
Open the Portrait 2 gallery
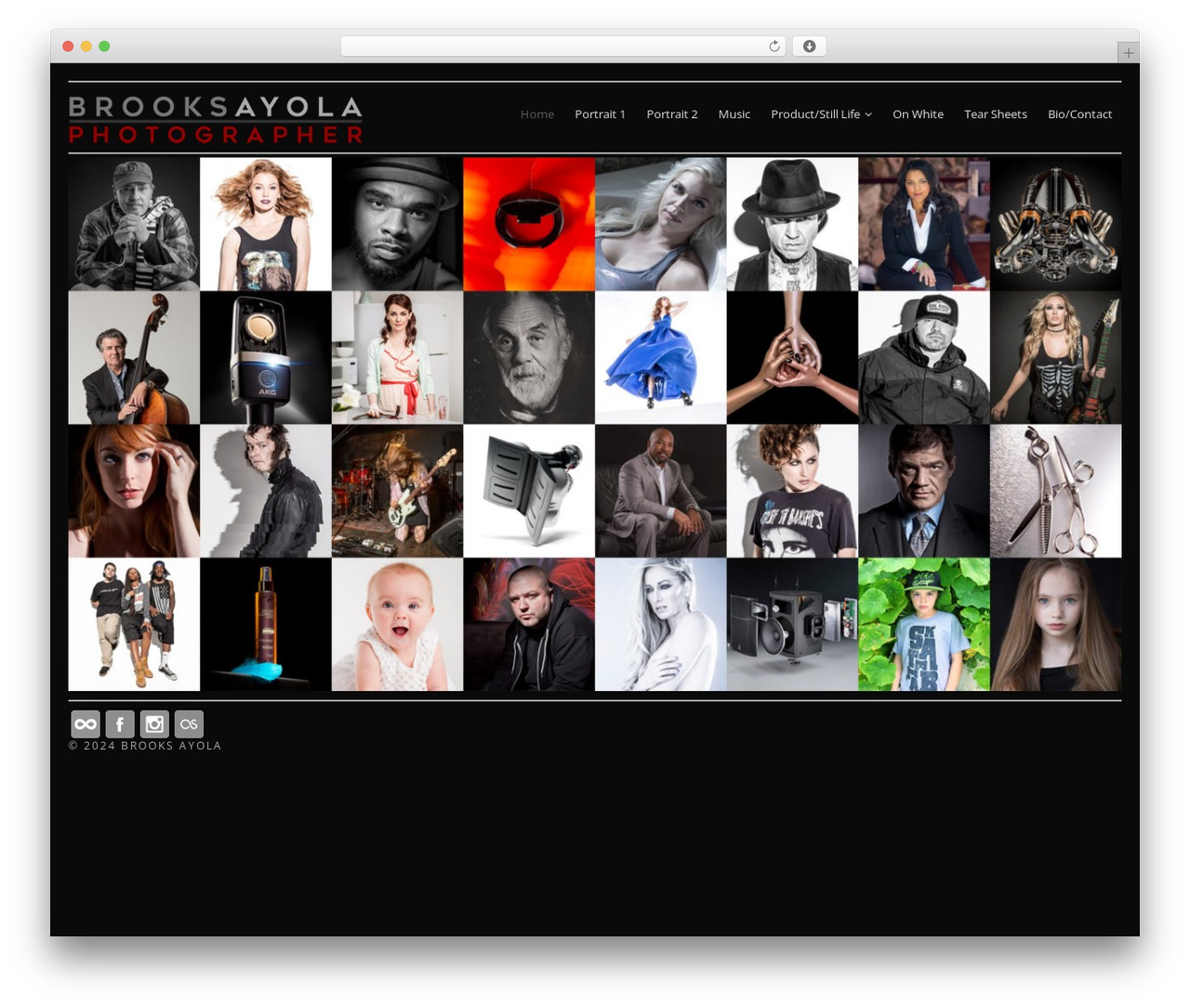[x=672, y=114]
